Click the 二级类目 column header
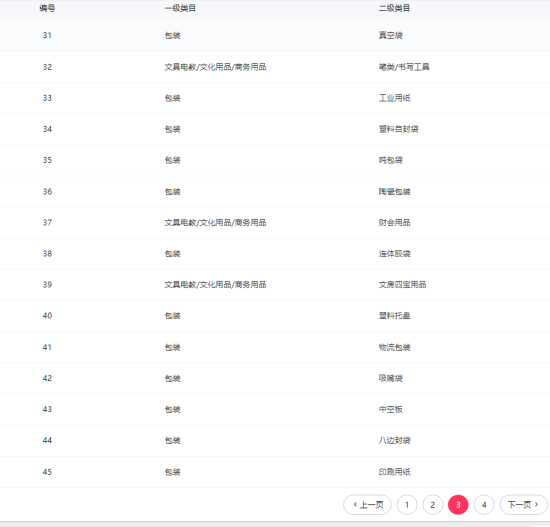The image size is (550, 527). (x=394, y=8)
